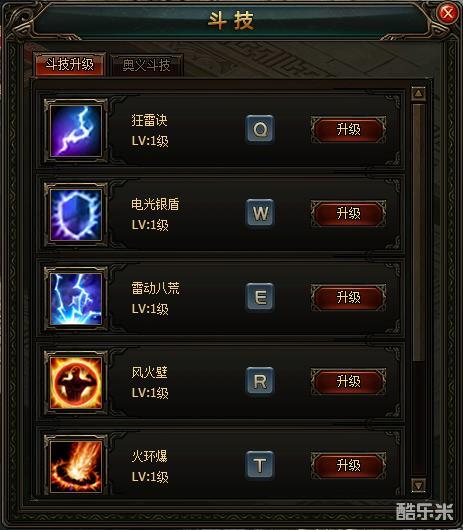
Task: Select the 电光银盾 shield skill icon
Action: pos(76,215)
